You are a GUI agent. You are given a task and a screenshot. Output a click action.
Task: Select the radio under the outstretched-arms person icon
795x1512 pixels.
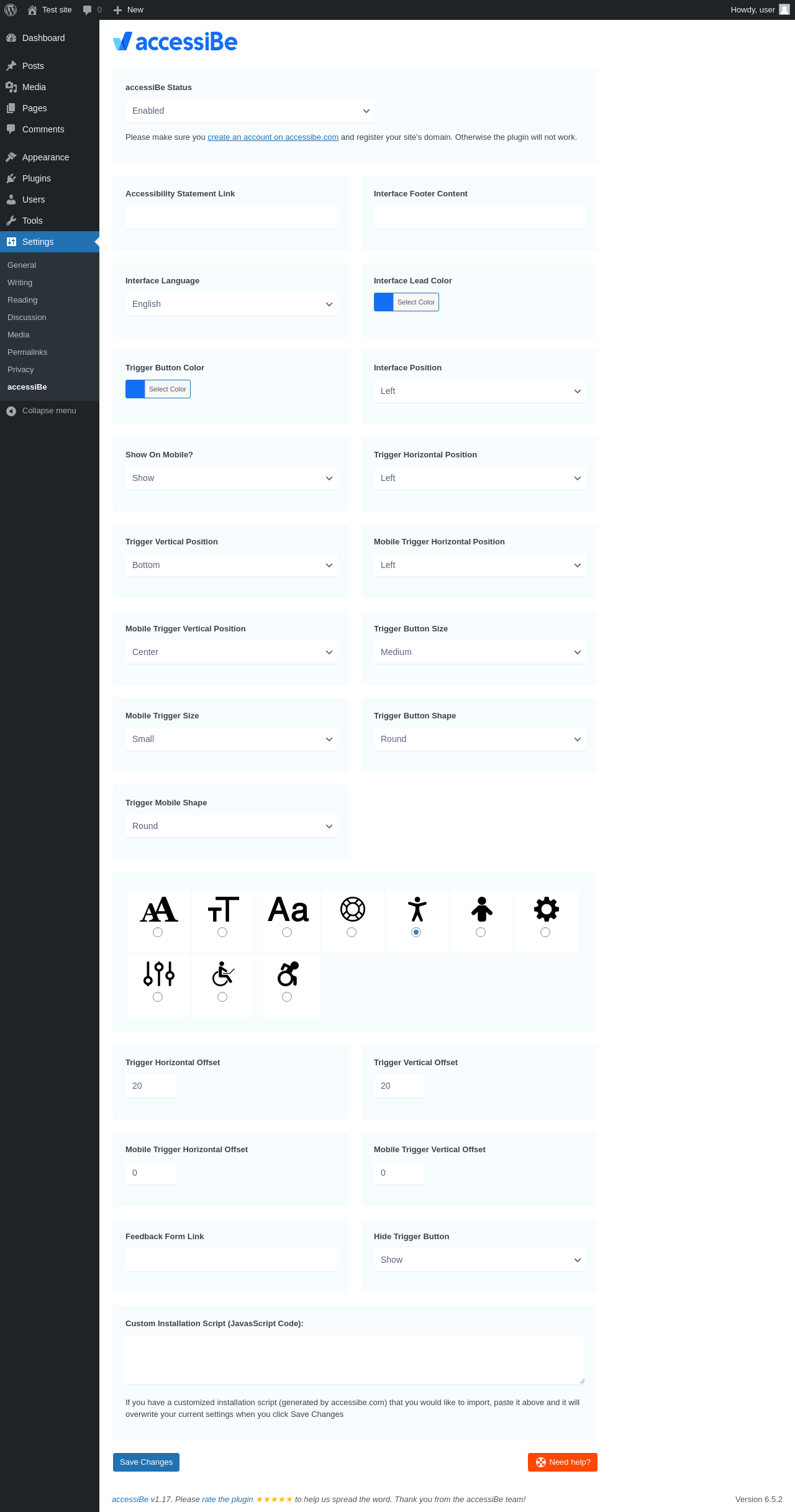tap(416, 932)
